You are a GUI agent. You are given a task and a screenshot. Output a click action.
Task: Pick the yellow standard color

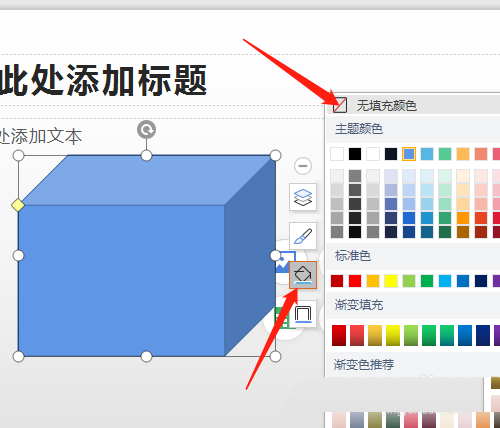(x=391, y=281)
